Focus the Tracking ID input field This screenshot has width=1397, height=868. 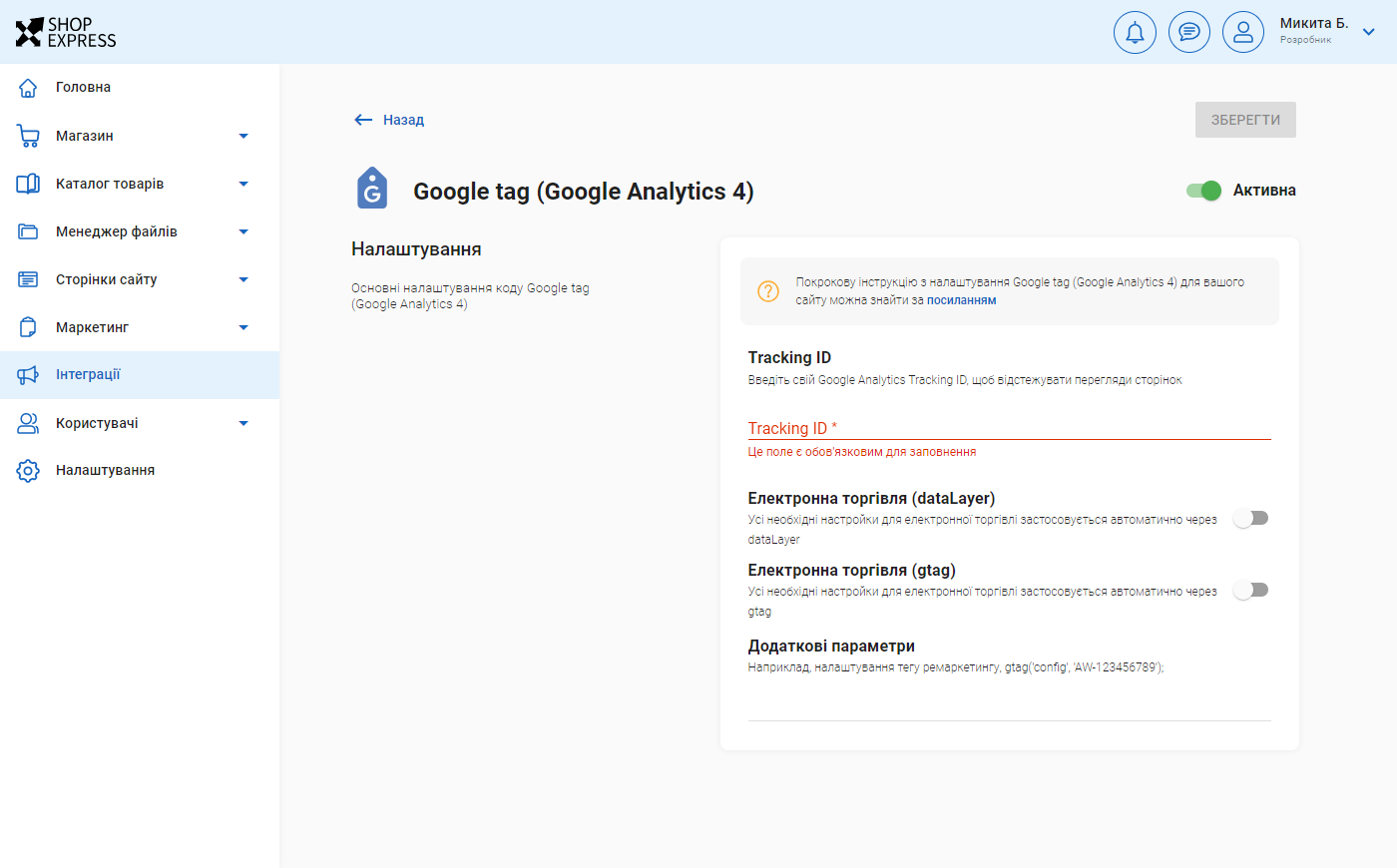pos(1009,428)
